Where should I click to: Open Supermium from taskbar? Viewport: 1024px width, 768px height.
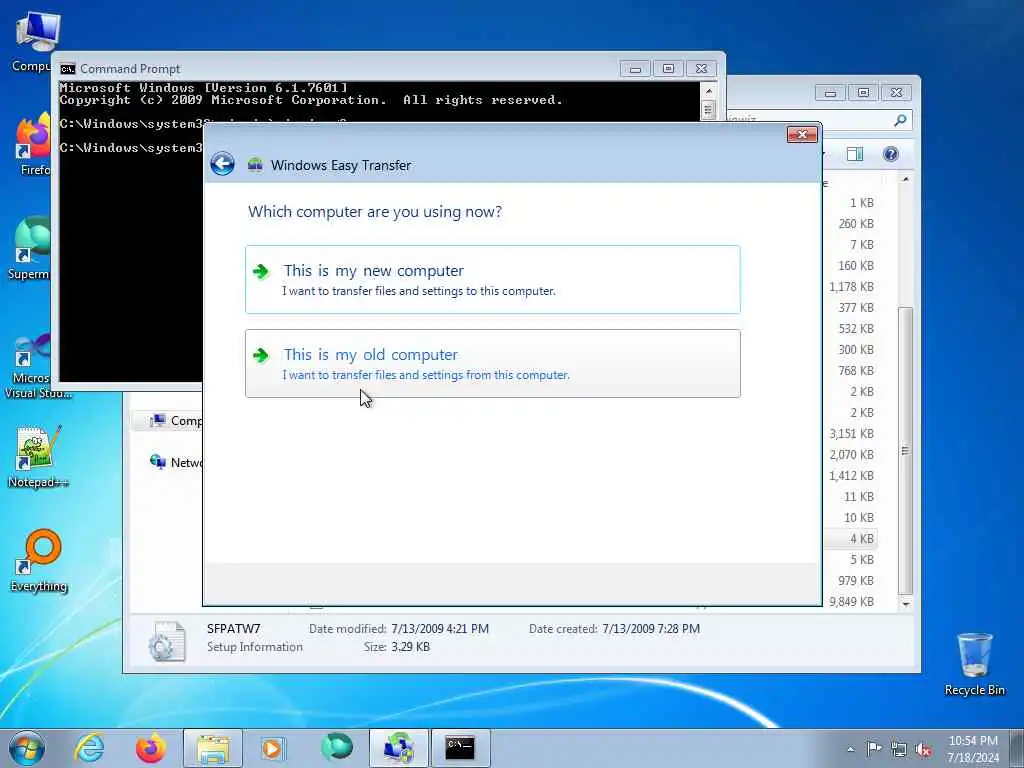point(336,748)
